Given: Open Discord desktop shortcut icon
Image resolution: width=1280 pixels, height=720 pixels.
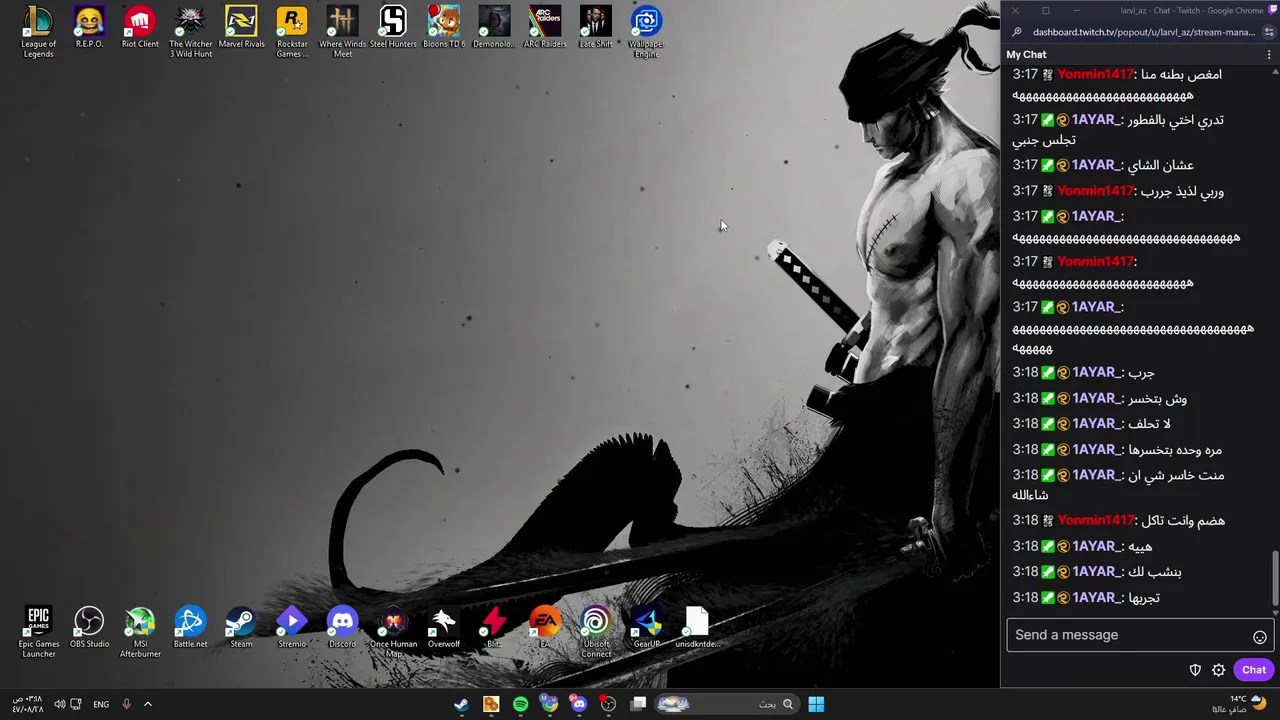Looking at the screenshot, I should (342, 628).
